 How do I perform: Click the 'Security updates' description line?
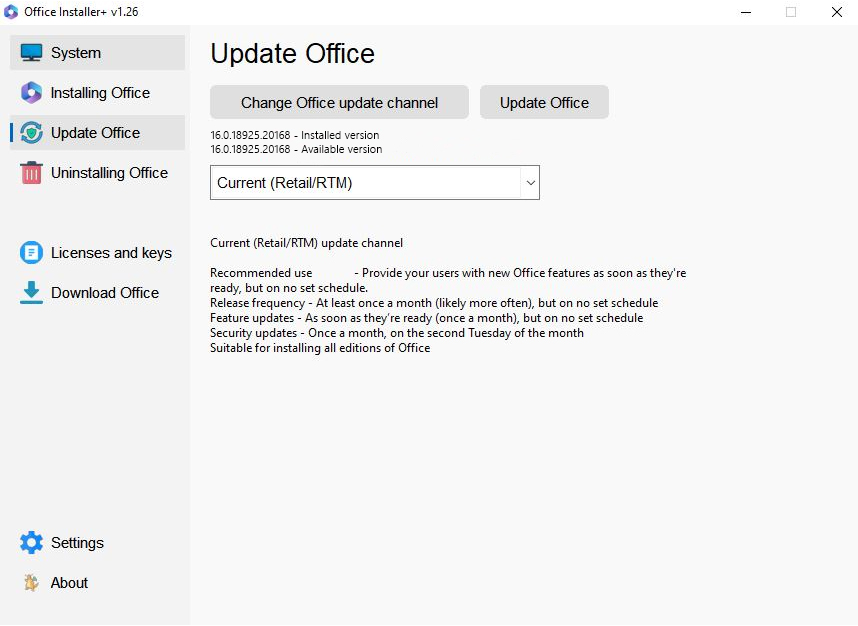[397, 333]
